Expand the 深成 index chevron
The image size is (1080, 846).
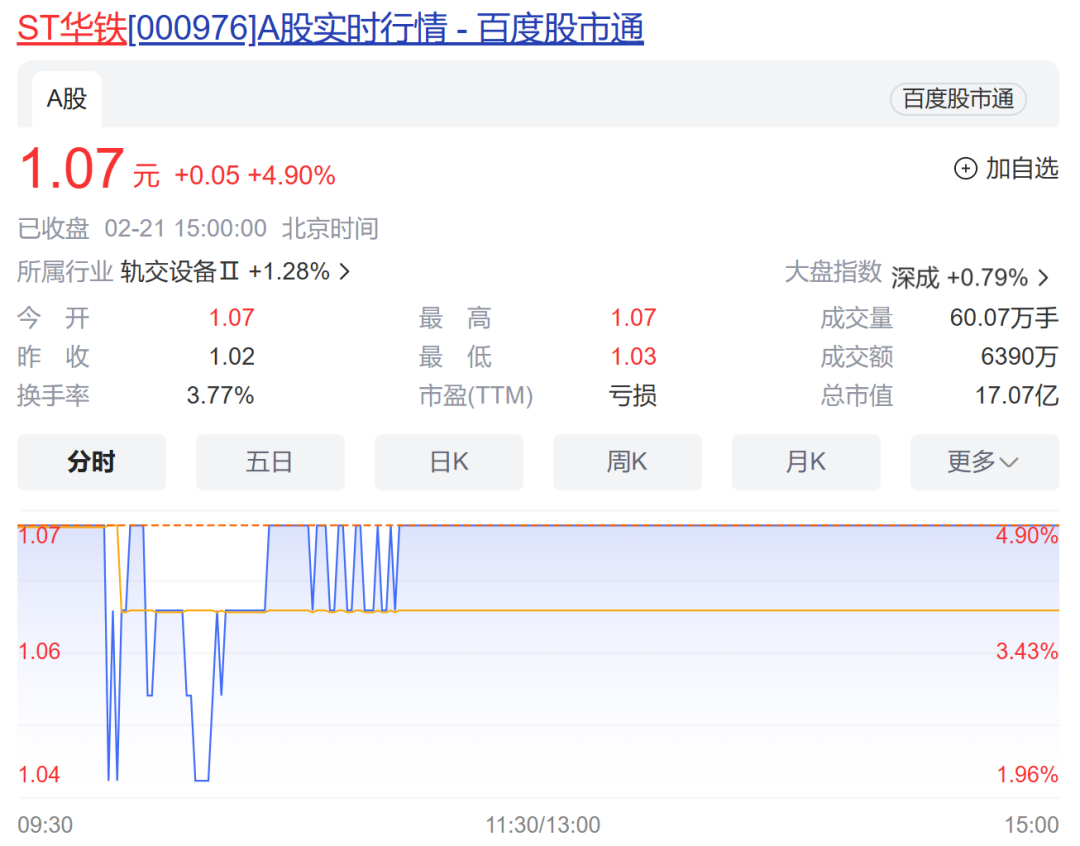pyautogui.click(x=1044, y=278)
